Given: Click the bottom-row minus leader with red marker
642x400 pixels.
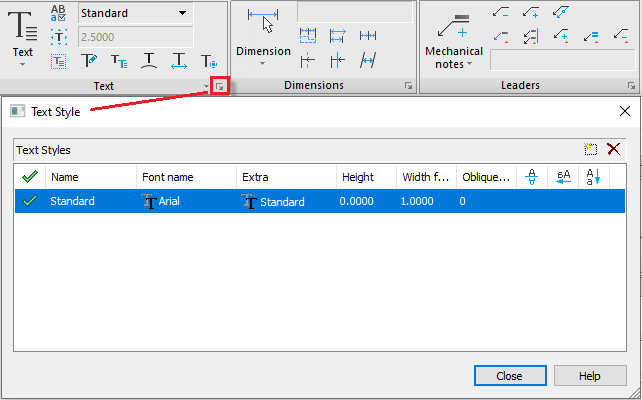Looking at the screenshot, I should click(x=621, y=36).
